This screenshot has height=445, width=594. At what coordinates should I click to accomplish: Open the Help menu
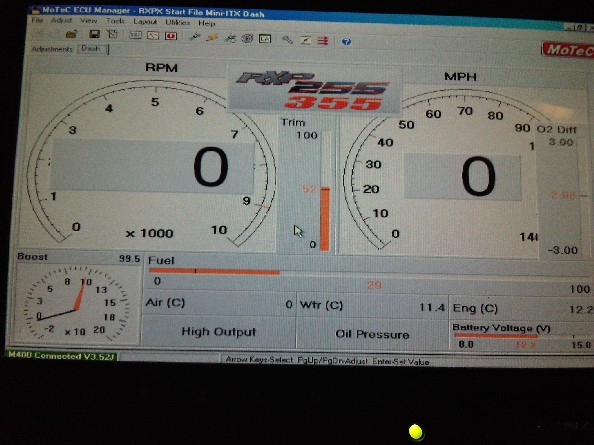pos(206,23)
